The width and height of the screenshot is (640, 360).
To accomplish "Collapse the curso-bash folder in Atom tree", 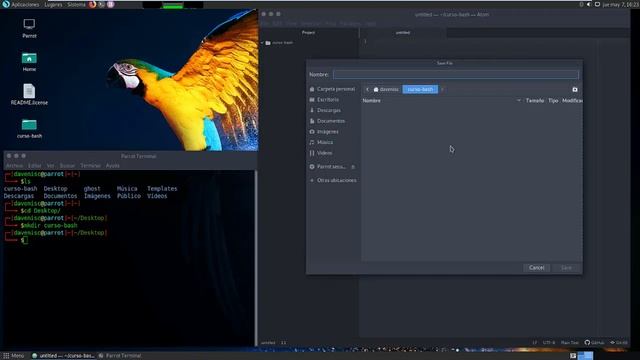I will click(262, 42).
